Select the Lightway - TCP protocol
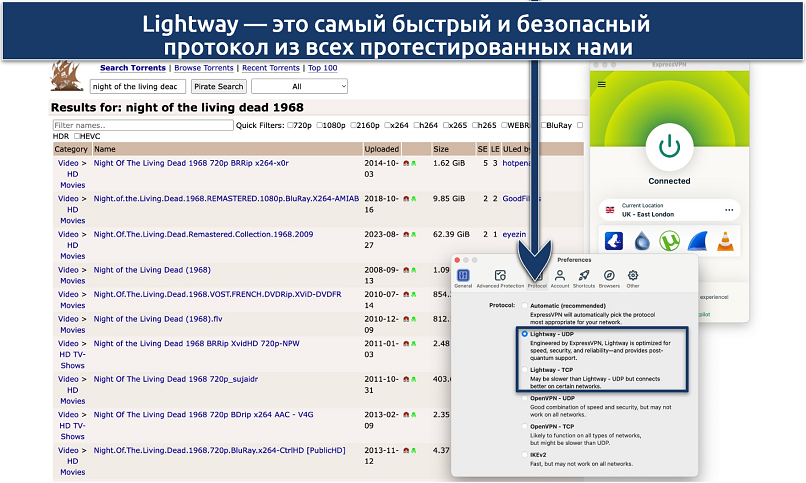The width and height of the screenshot is (806, 483). [525, 369]
